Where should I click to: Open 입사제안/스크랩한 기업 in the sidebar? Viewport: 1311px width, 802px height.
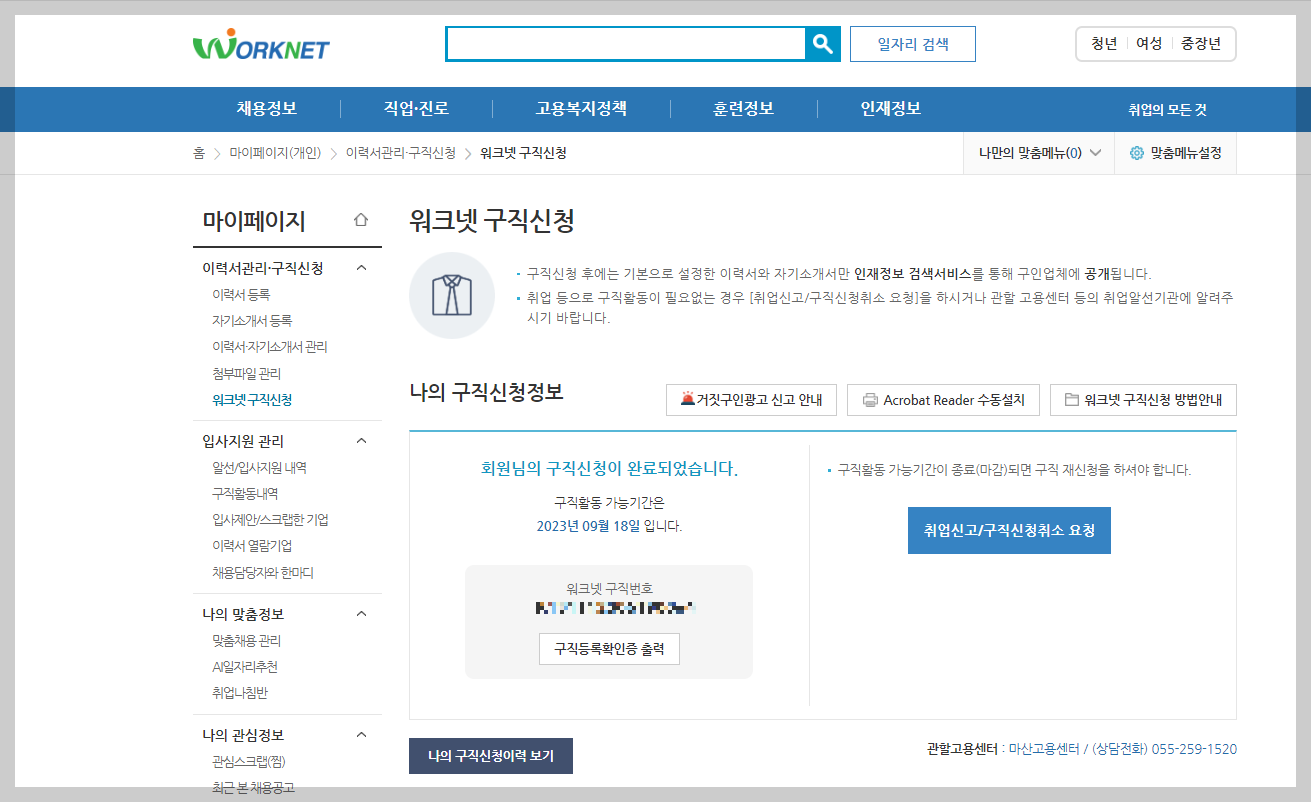pyautogui.click(x=270, y=520)
